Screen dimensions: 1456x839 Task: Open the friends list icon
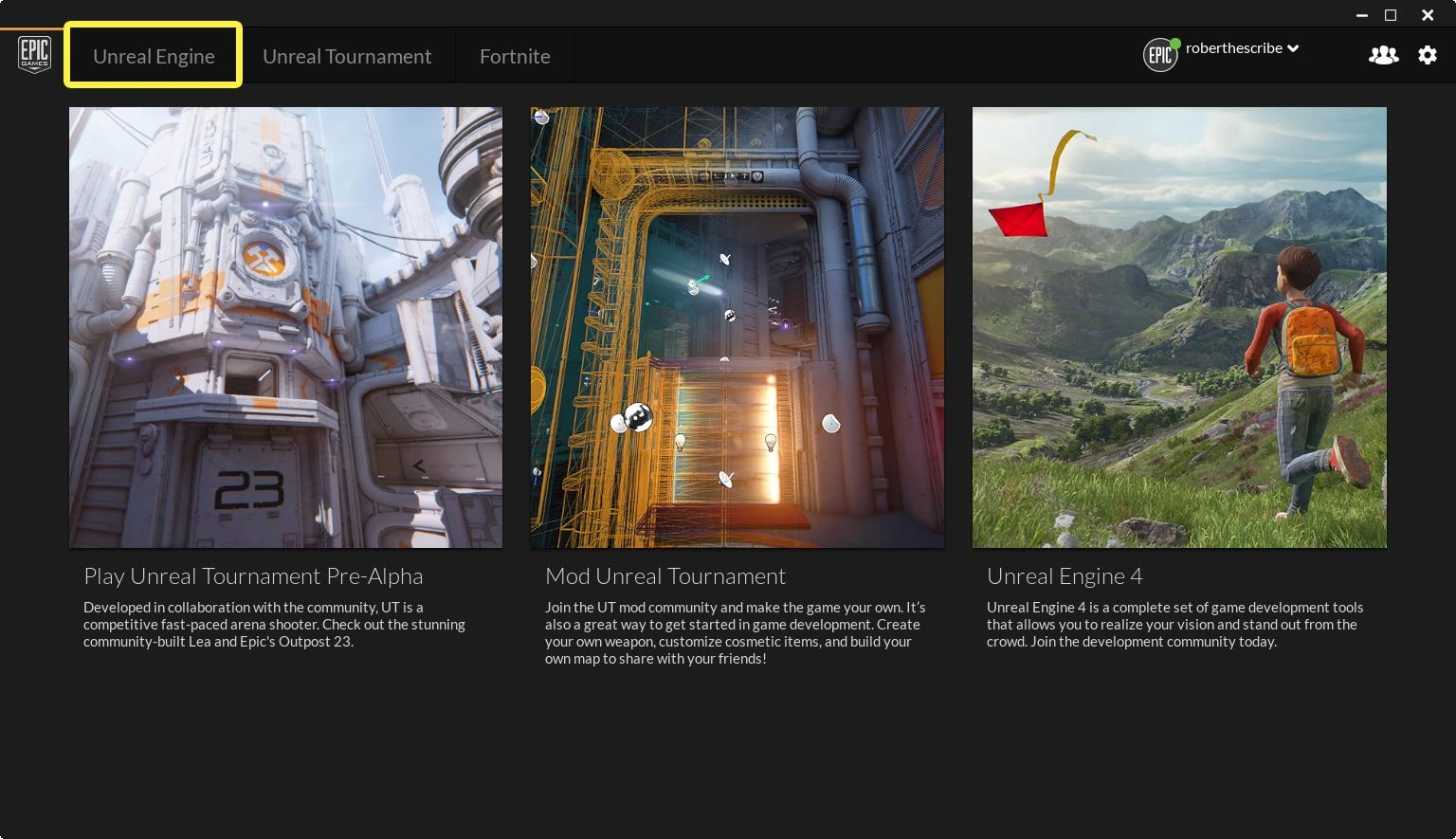(x=1383, y=55)
